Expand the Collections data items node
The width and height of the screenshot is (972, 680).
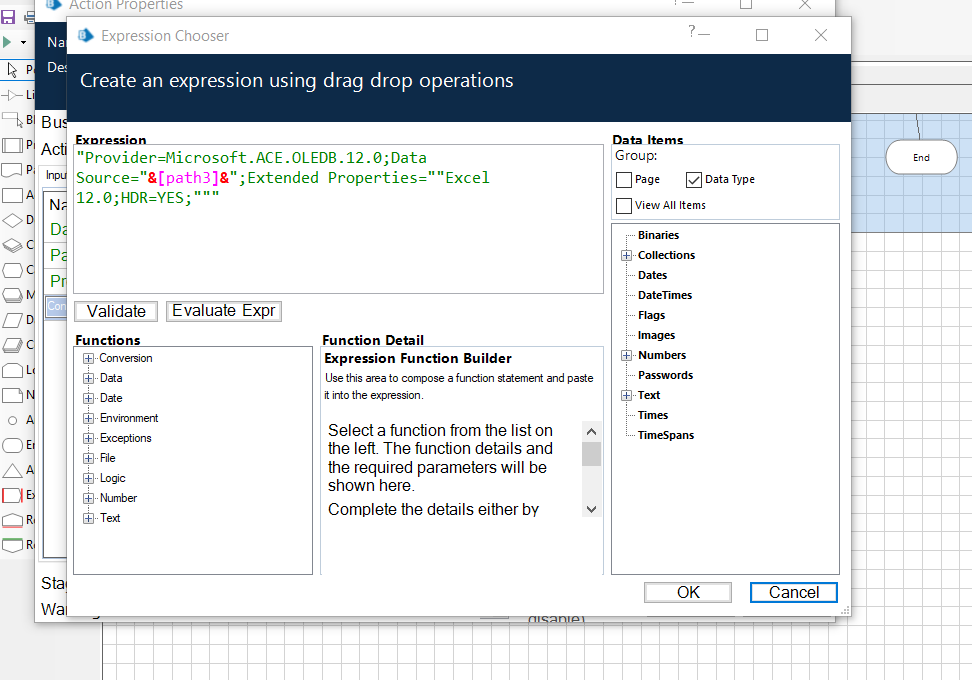(627, 256)
